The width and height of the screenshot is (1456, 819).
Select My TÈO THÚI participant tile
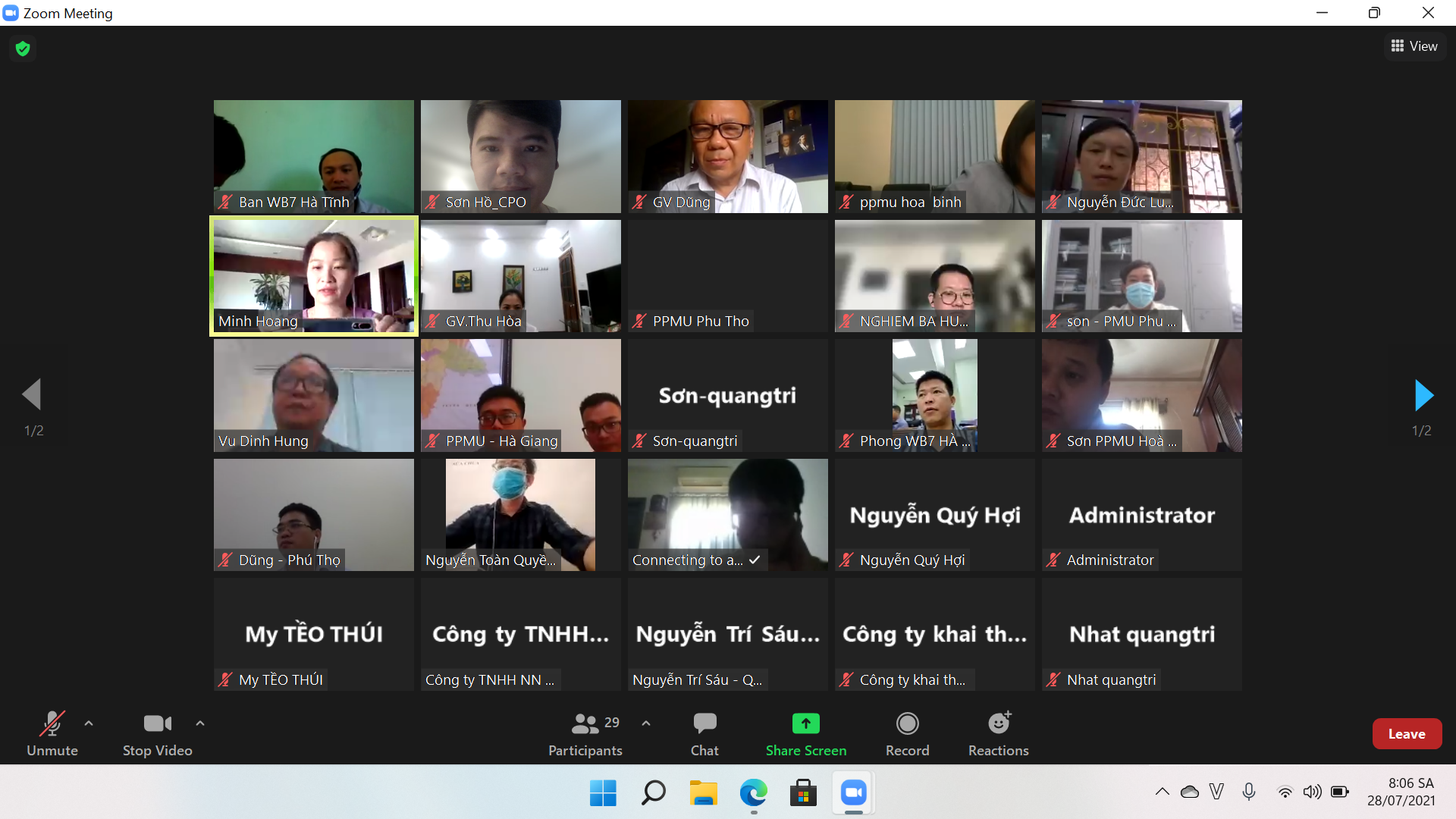[314, 634]
